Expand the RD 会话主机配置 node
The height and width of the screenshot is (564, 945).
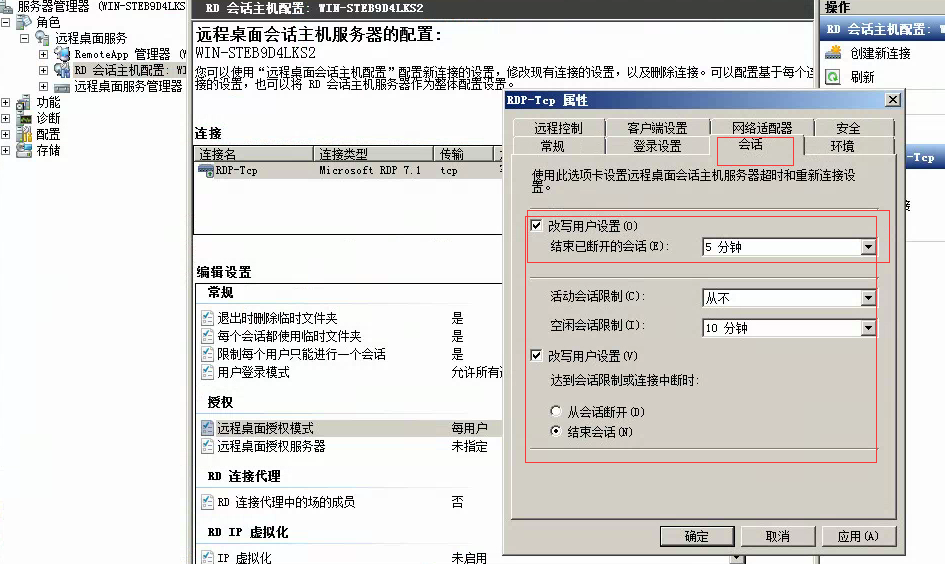pyautogui.click(x=43, y=70)
